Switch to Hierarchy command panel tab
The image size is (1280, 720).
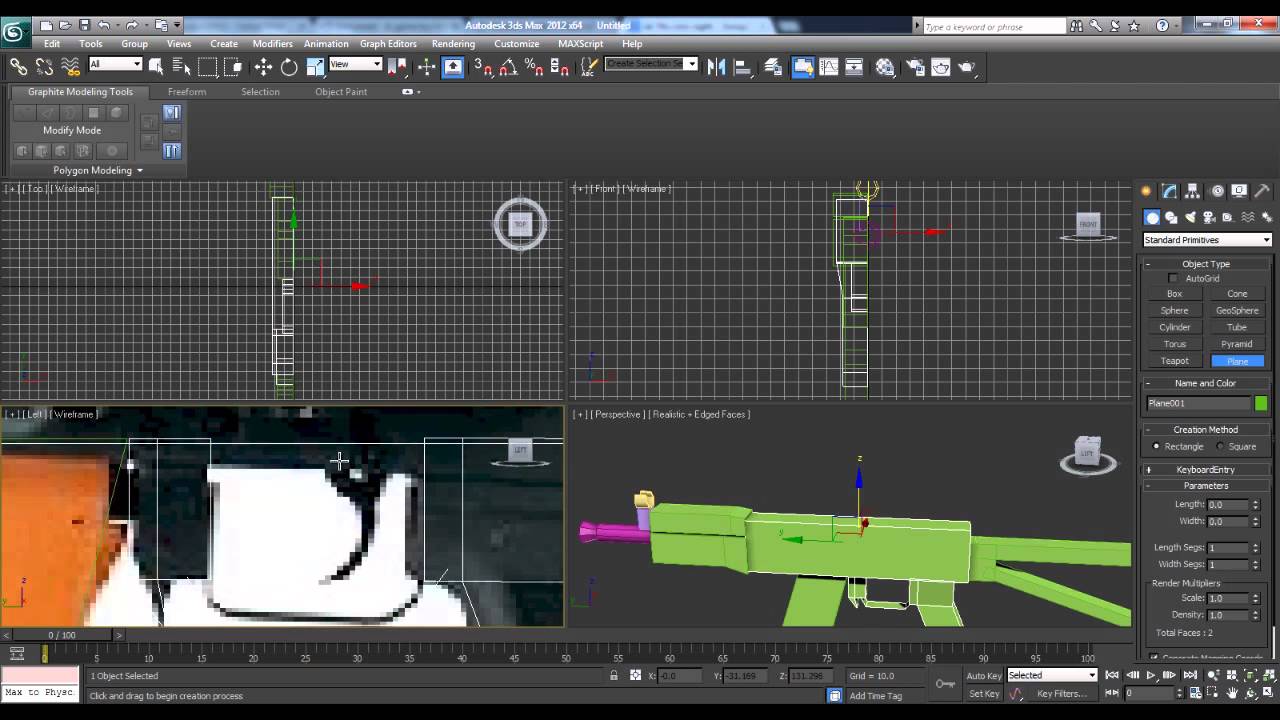tap(1193, 191)
